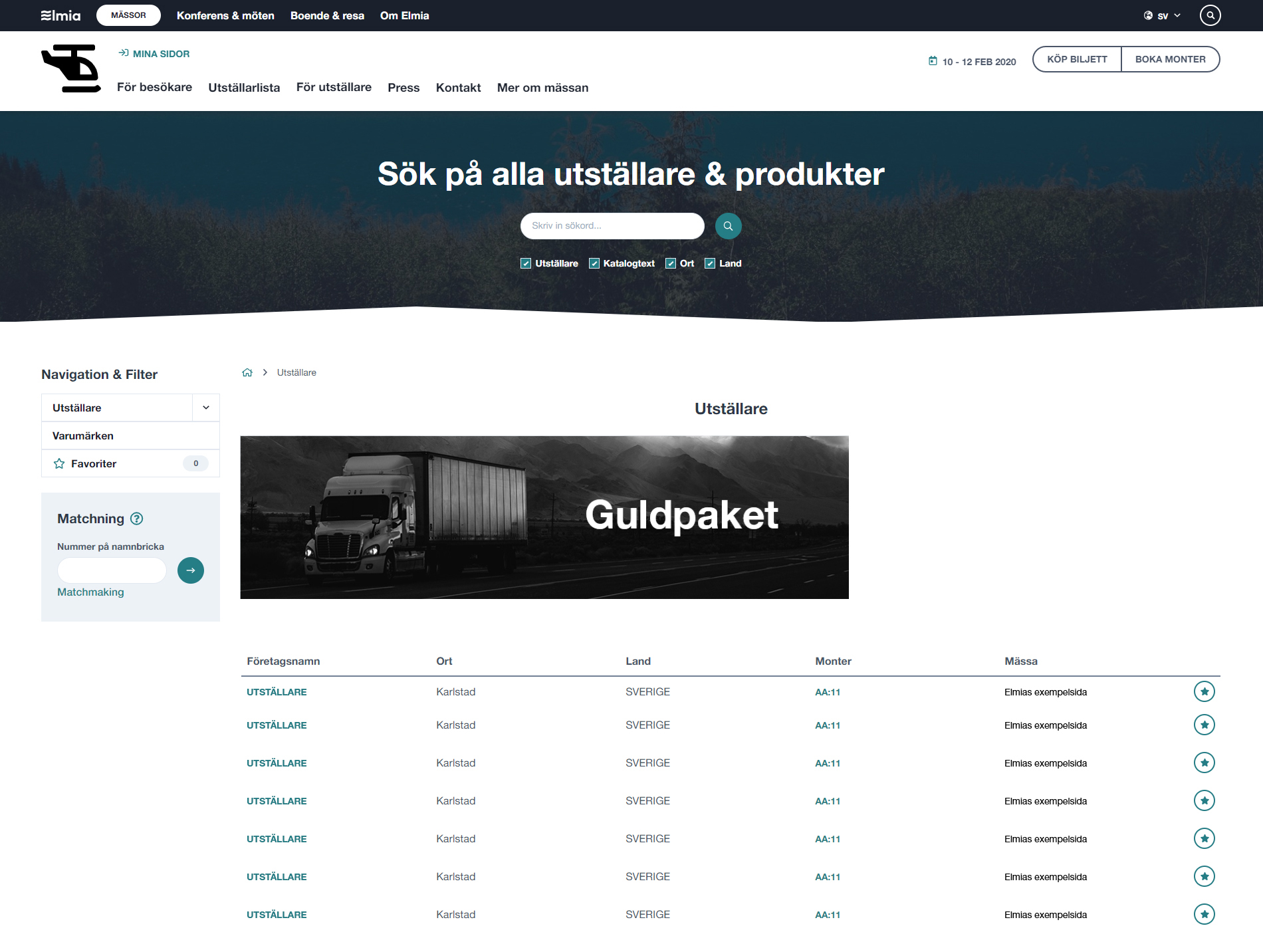Favorite the seventh exhibitor row star
The height and width of the screenshot is (952, 1263).
point(1204,914)
